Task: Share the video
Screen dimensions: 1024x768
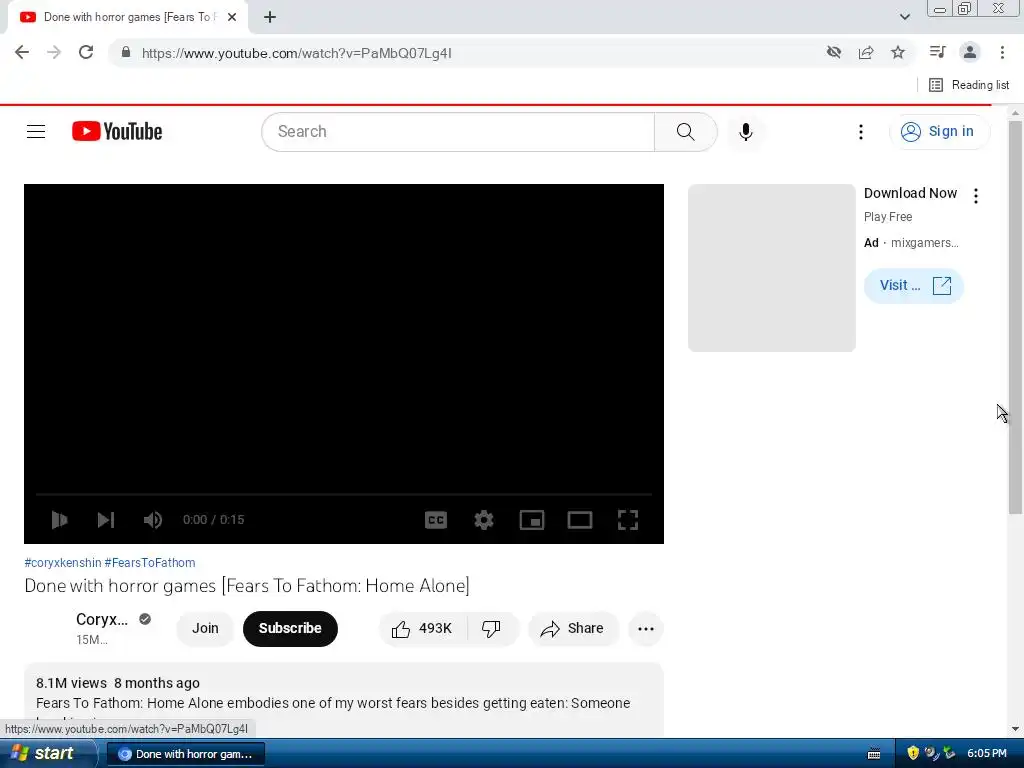Action: point(572,628)
